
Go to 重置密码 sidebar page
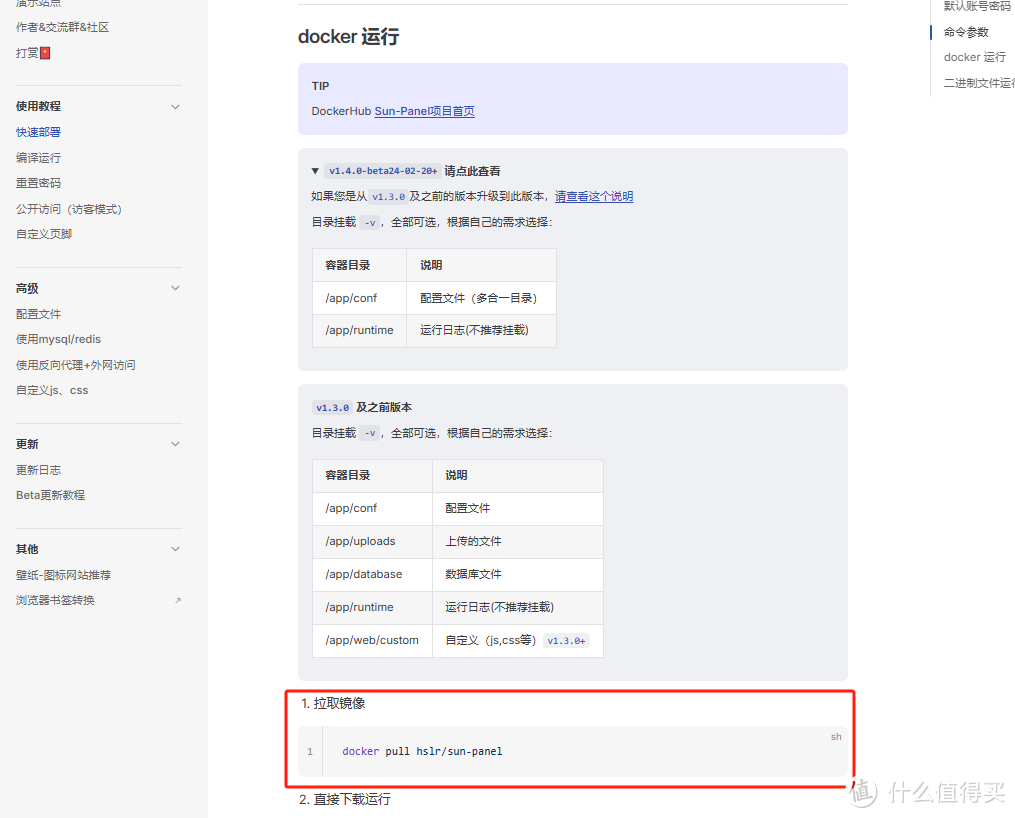pyautogui.click(x=38, y=183)
